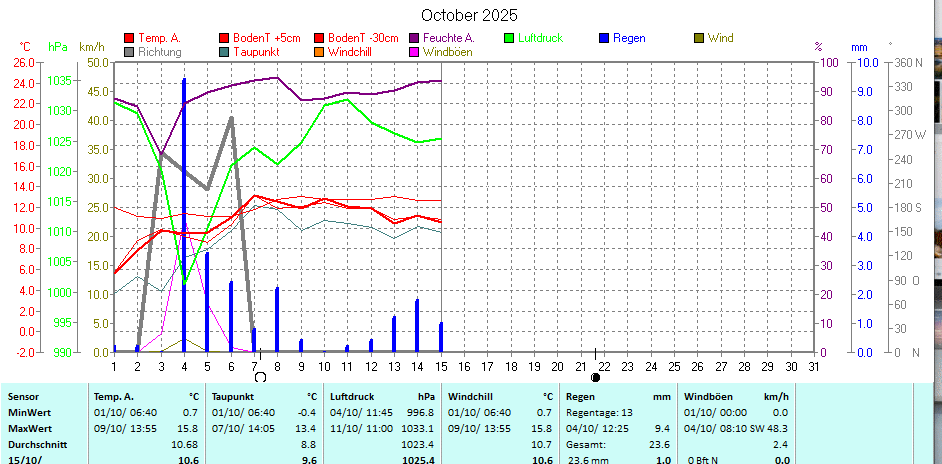Click the tallest blue rain bar on day 4
The height and width of the screenshot is (464, 942).
(184, 200)
